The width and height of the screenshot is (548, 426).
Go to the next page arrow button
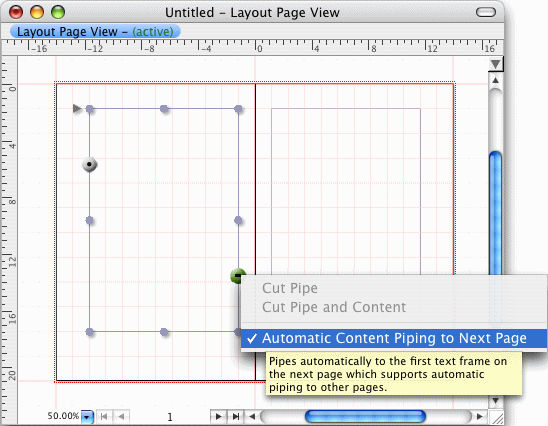point(218,416)
